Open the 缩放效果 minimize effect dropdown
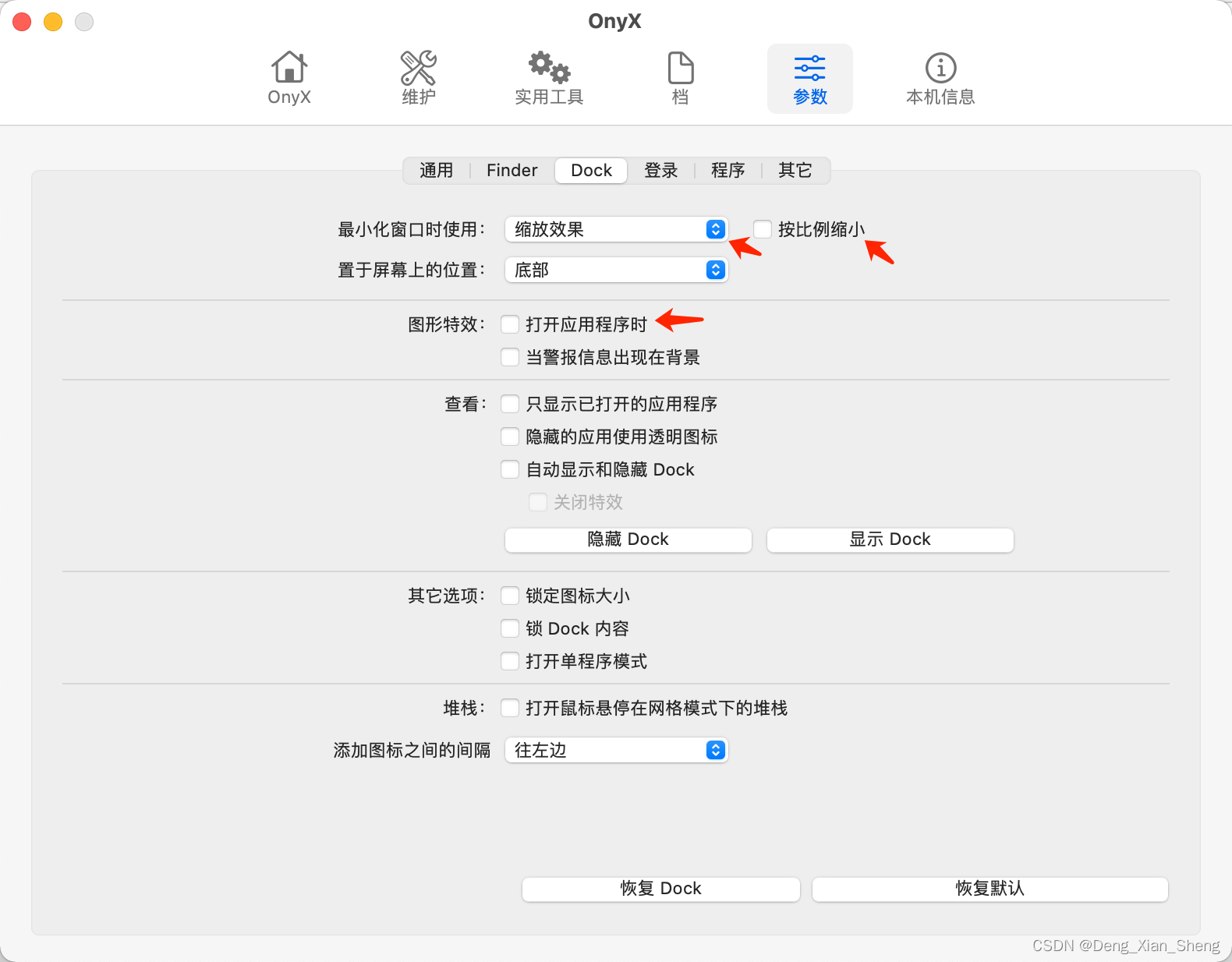 click(x=616, y=229)
